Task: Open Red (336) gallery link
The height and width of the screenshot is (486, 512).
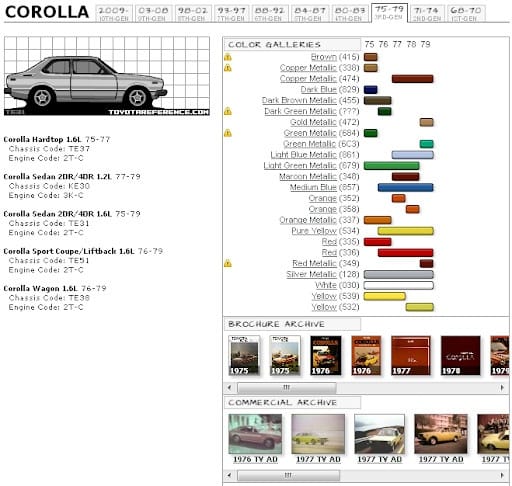Action: [329, 253]
